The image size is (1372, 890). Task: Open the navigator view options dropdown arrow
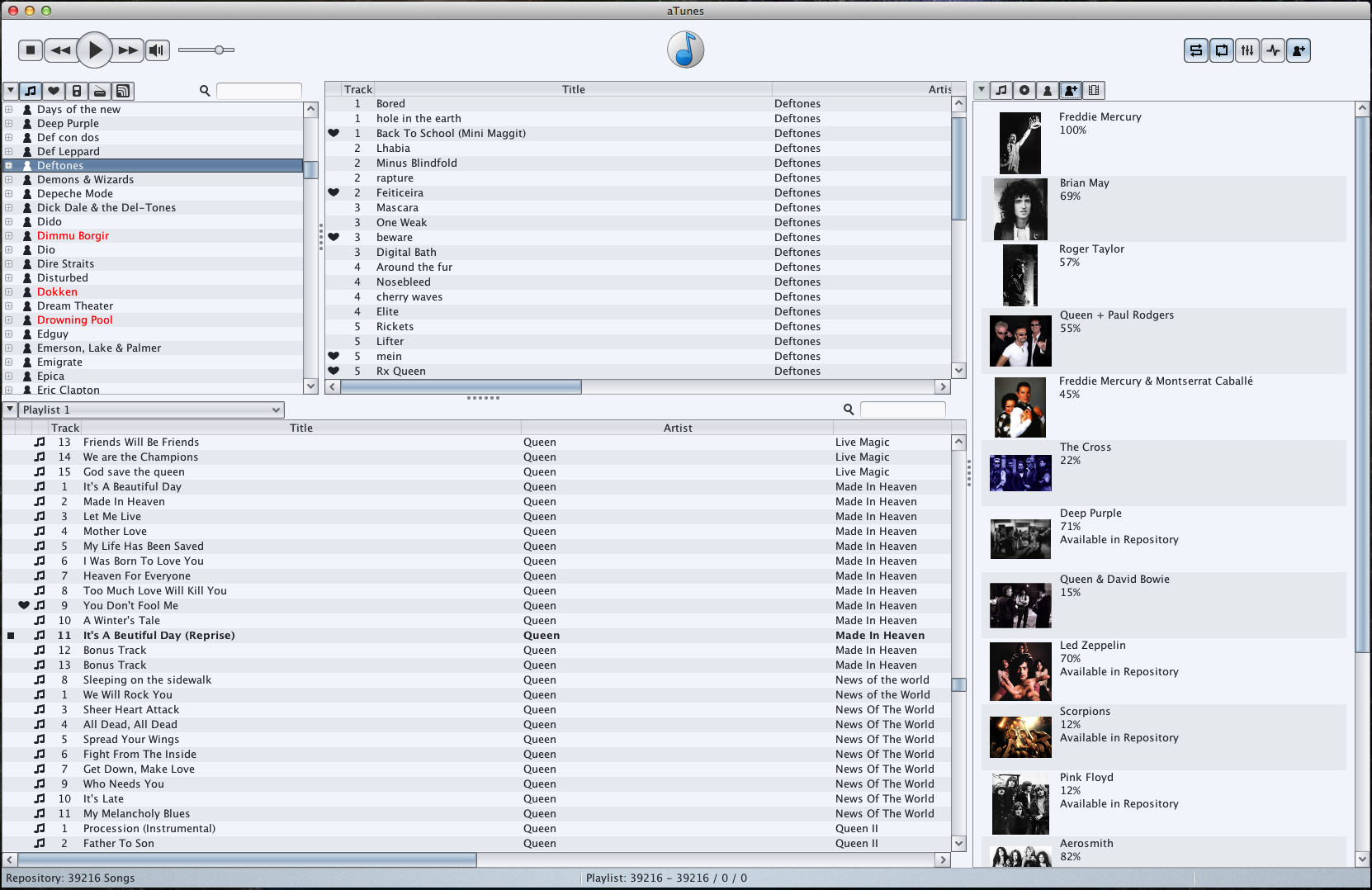click(x=11, y=91)
